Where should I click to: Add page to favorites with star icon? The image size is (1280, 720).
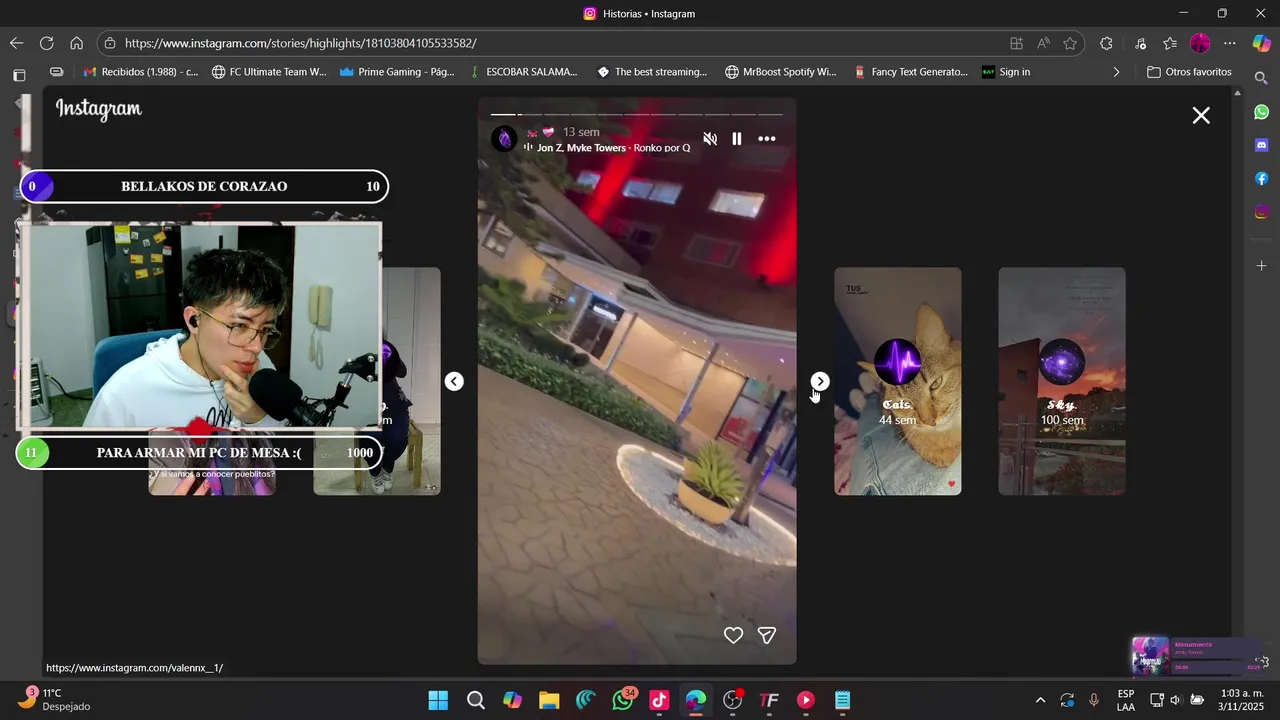point(1070,43)
